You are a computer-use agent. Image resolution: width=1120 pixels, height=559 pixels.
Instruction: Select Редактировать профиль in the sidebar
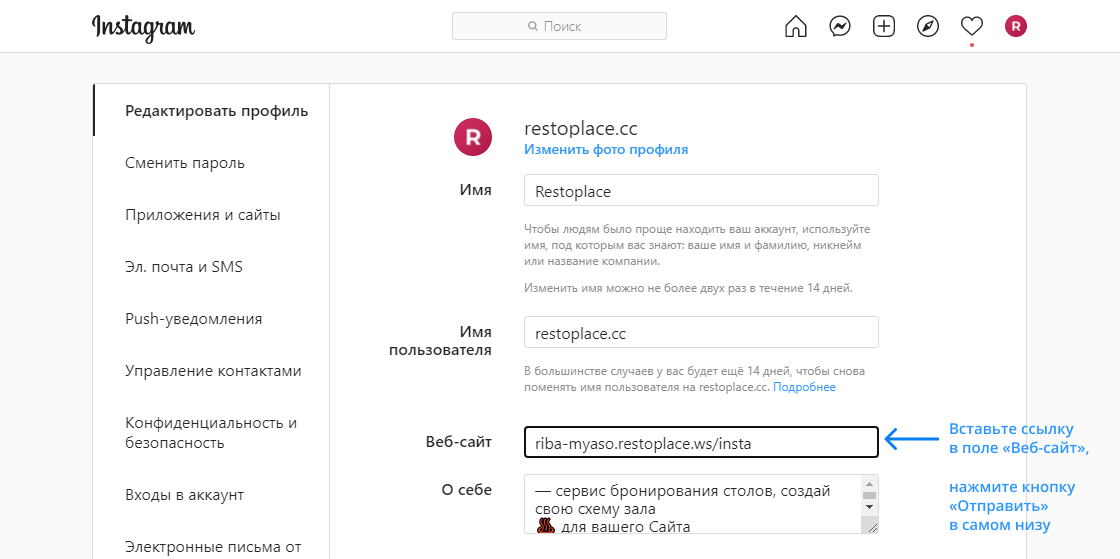pyautogui.click(x=216, y=111)
